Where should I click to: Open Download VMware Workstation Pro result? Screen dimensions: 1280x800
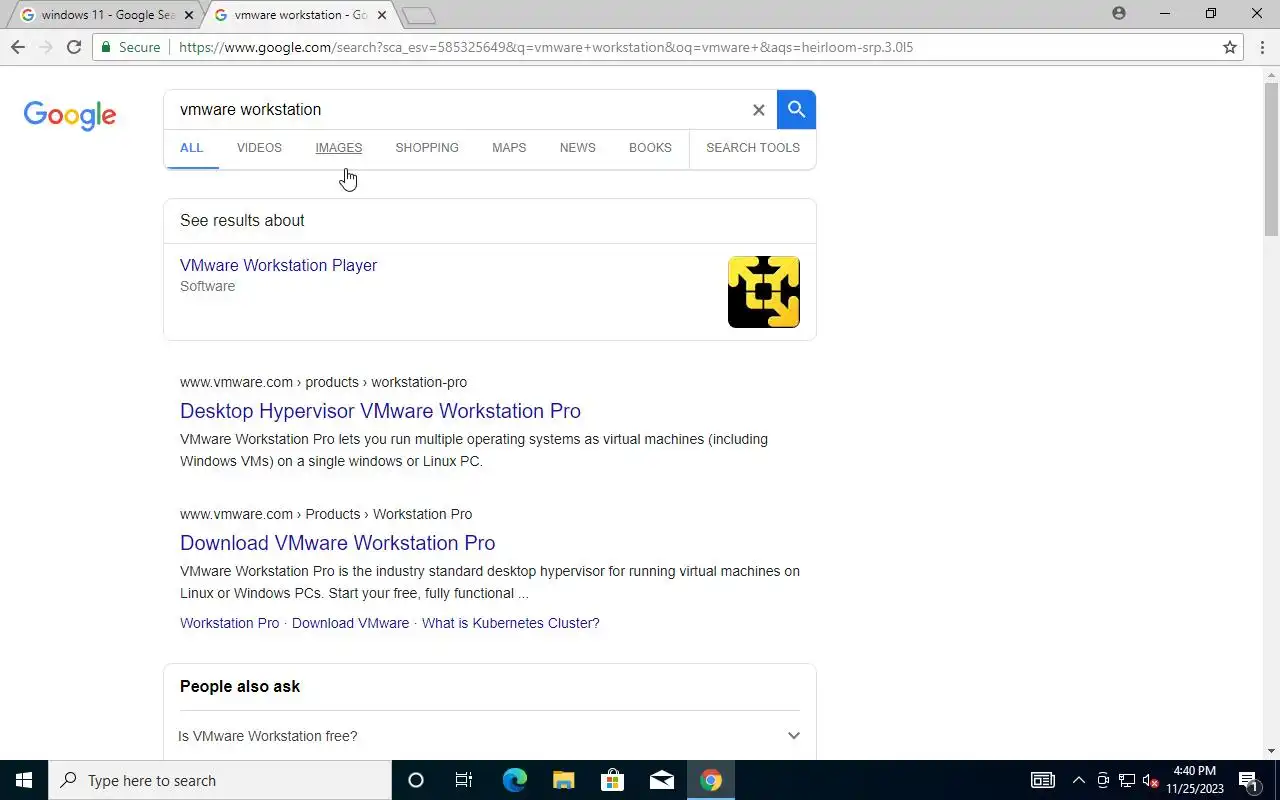click(x=337, y=543)
